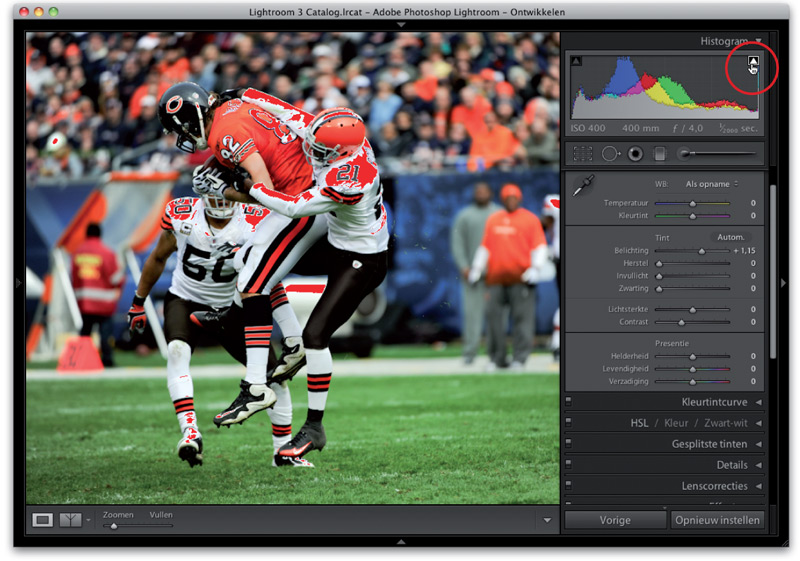The image size is (800, 561).
Task: Expand the Lenscorrecties panel
Action: (x=759, y=486)
